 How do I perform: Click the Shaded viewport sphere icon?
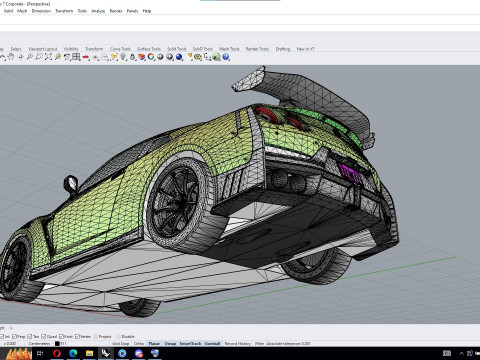pyautogui.click(x=160, y=57)
